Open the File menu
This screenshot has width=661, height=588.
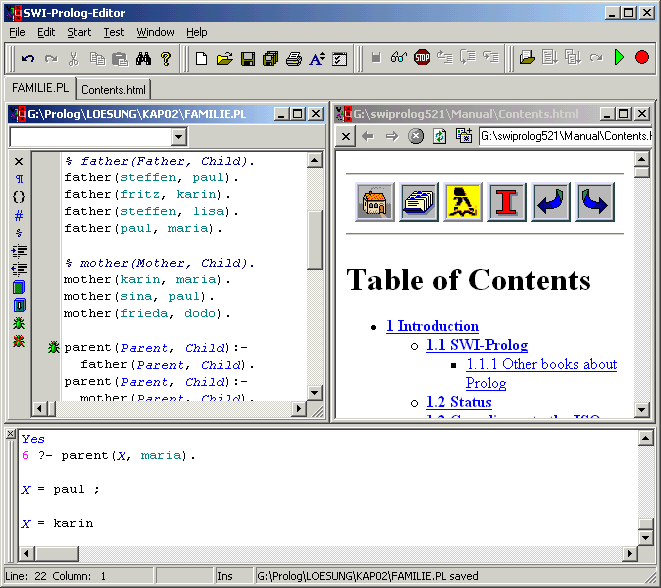click(17, 32)
